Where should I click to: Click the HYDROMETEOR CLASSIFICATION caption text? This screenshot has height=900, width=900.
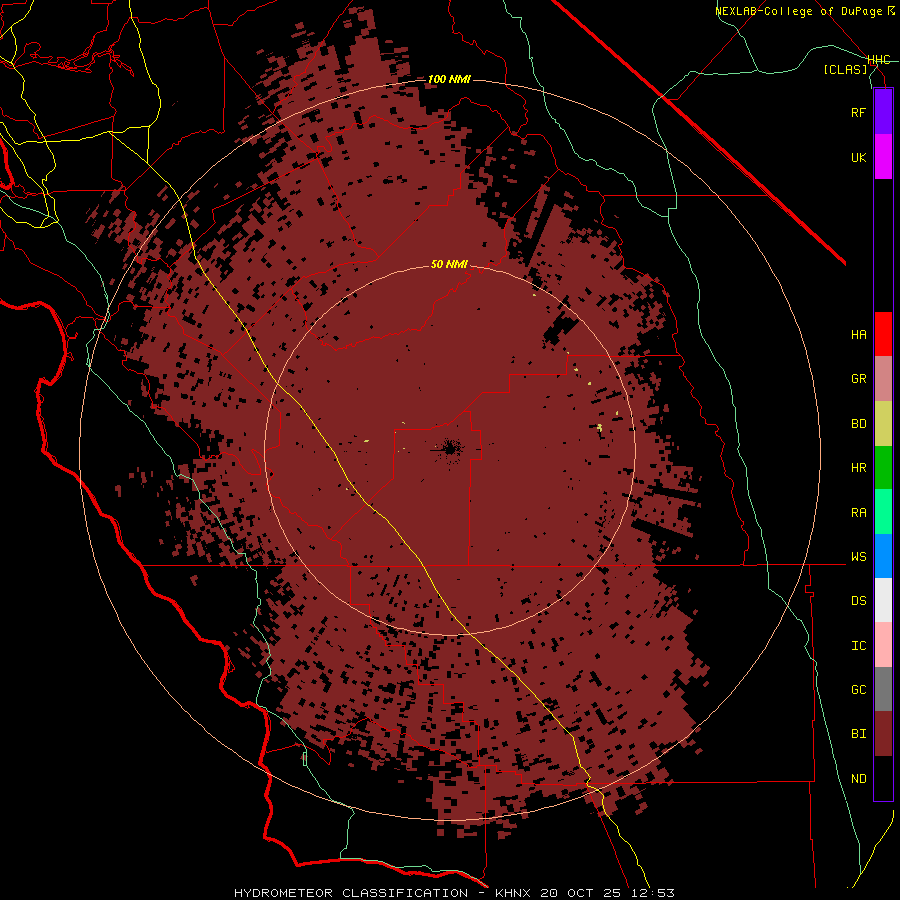click(x=351, y=893)
